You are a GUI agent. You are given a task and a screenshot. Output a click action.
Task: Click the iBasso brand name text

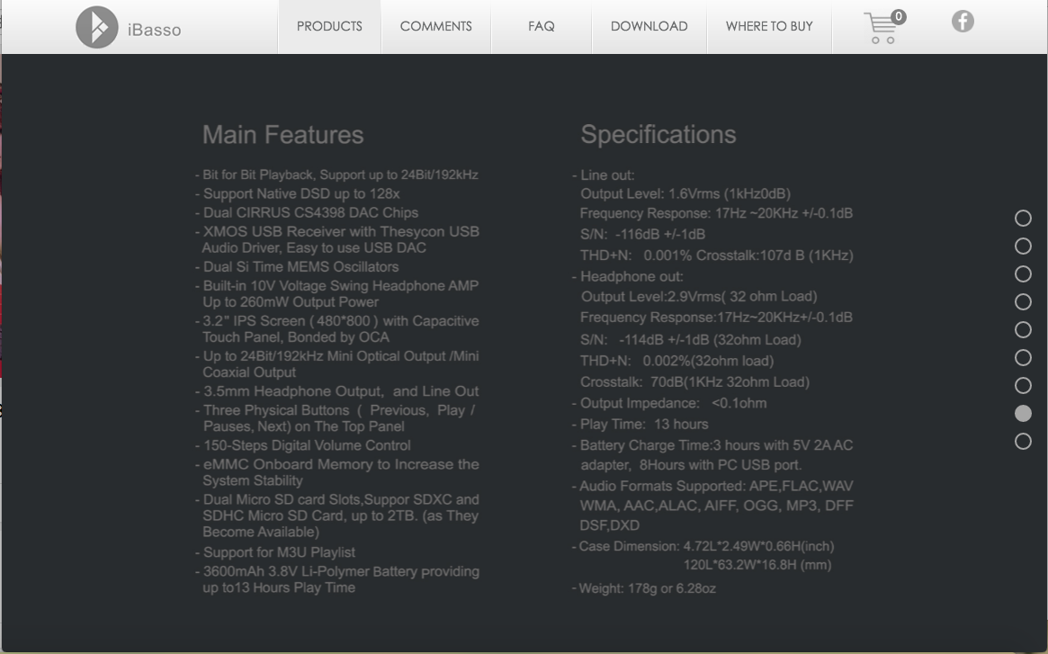click(x=154, y=29)
